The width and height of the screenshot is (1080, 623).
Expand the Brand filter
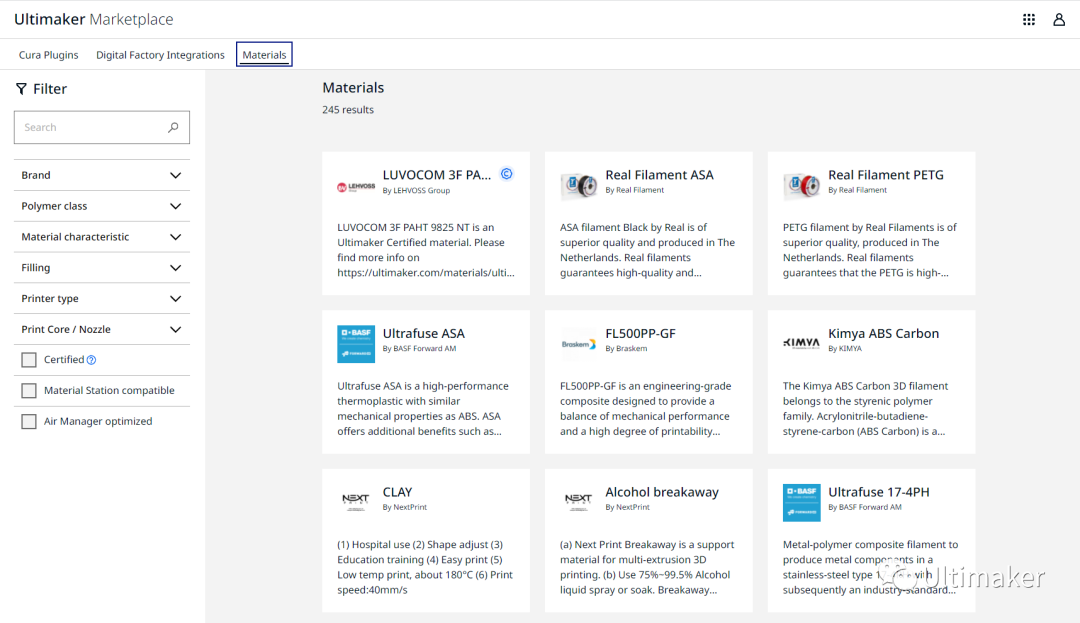[x=102, y=176]
